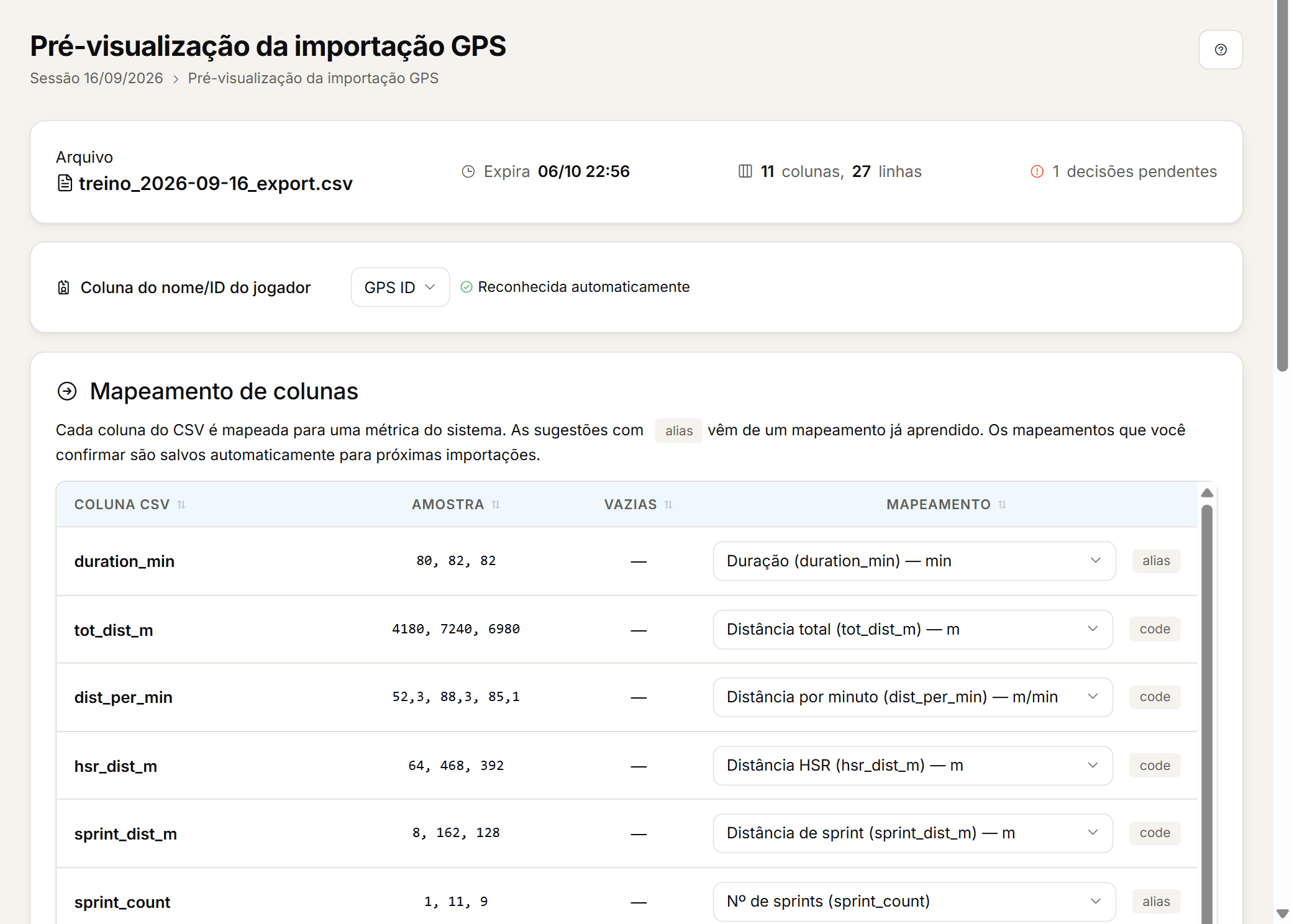
Task: Open the Distância total (tot_dist_m) dropdown
Action: [x=912, y=629]
